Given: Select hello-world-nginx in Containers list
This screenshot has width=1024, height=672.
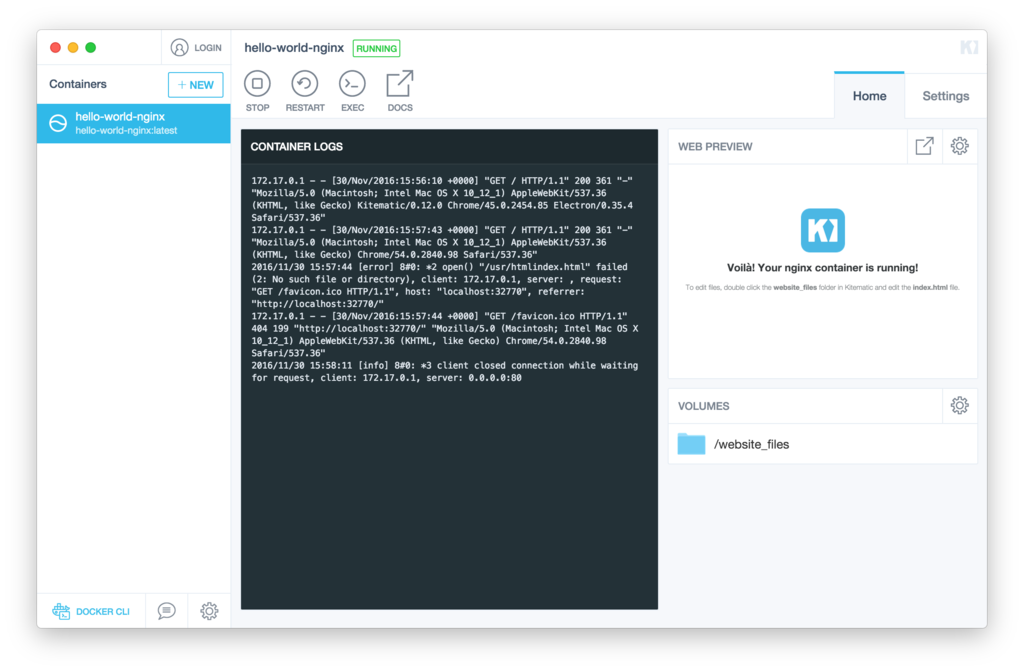Looking at the screenshot, I should tap(134, 123).
